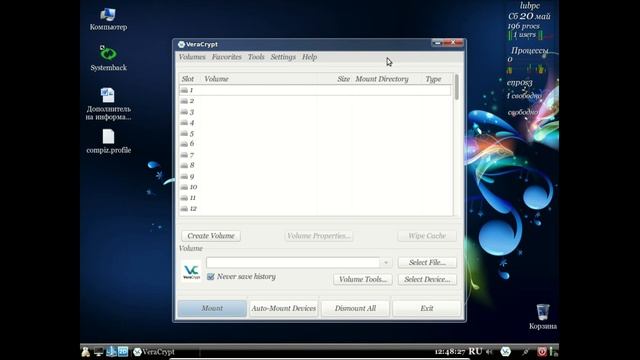640x360 pixels.
Task: Click the VeraCrypt tray icon
Action: 505,351
